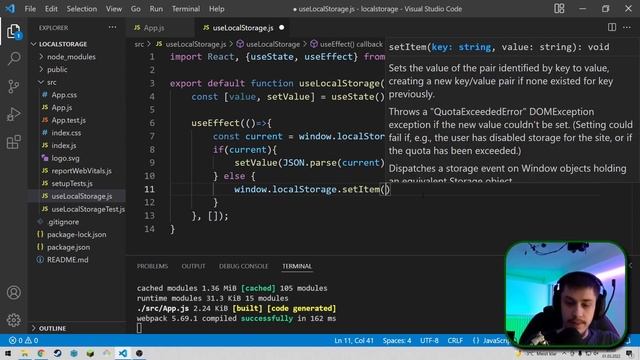
Task: Open VS Code taskbar icon
Action: 123,353
